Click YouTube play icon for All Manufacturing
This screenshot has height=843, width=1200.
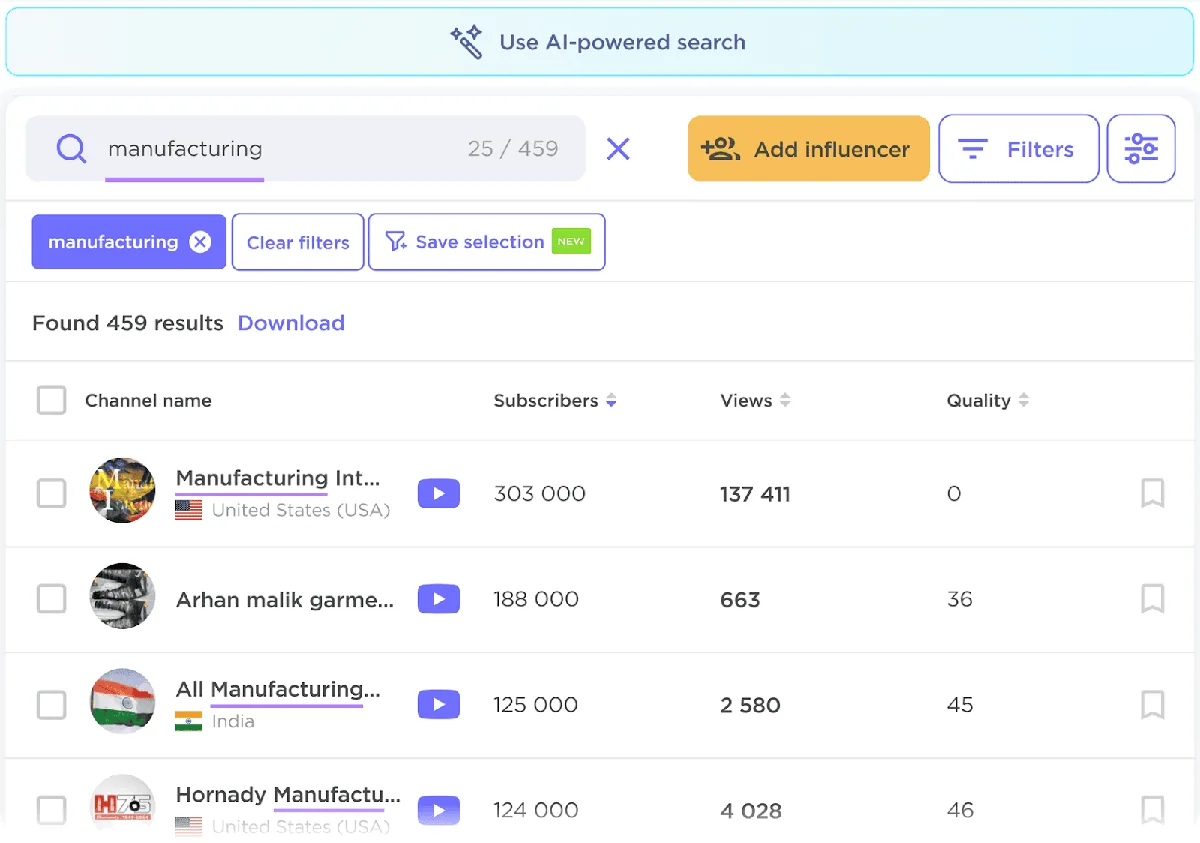(x=439, y=704)
